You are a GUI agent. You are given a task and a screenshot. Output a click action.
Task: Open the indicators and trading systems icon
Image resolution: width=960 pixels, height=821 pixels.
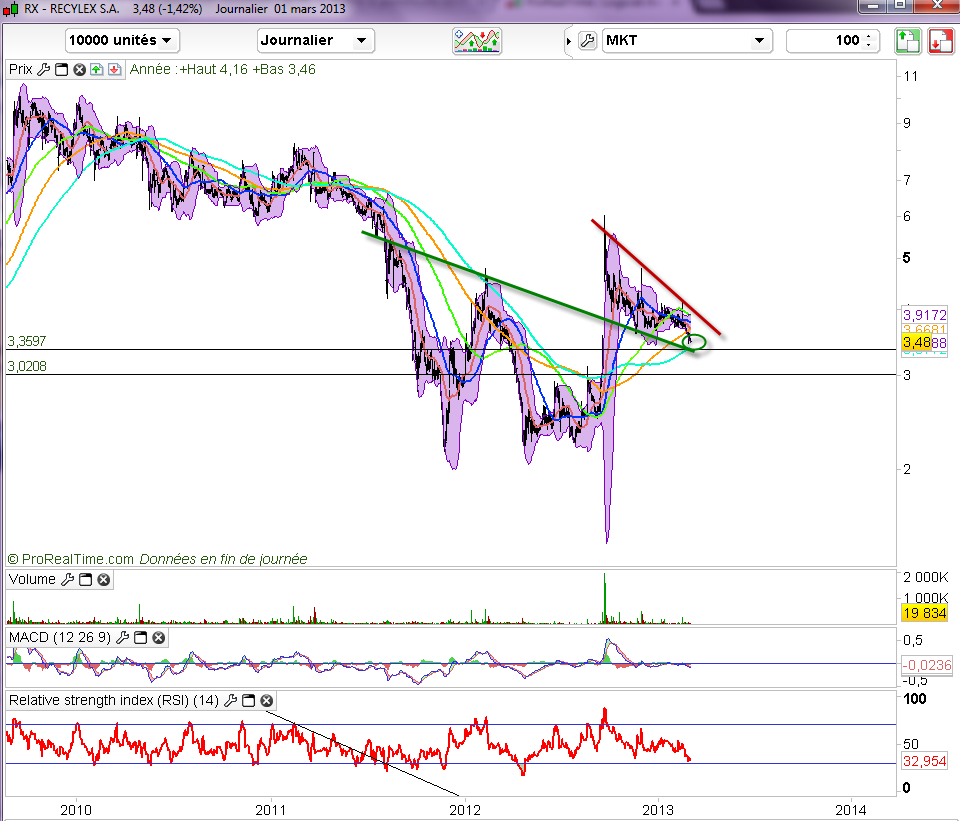pyautogui.click(x=477, y=41)
